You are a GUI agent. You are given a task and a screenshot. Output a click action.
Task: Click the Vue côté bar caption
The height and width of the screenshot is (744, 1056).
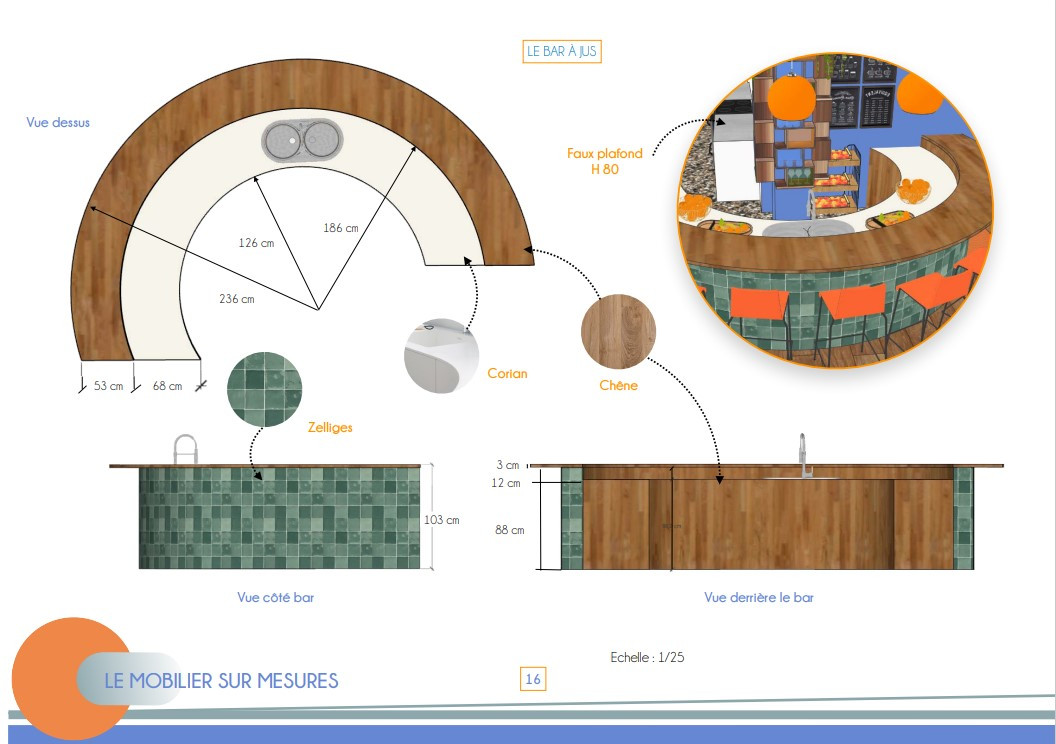pyautogui.click(x=275, y=597)
